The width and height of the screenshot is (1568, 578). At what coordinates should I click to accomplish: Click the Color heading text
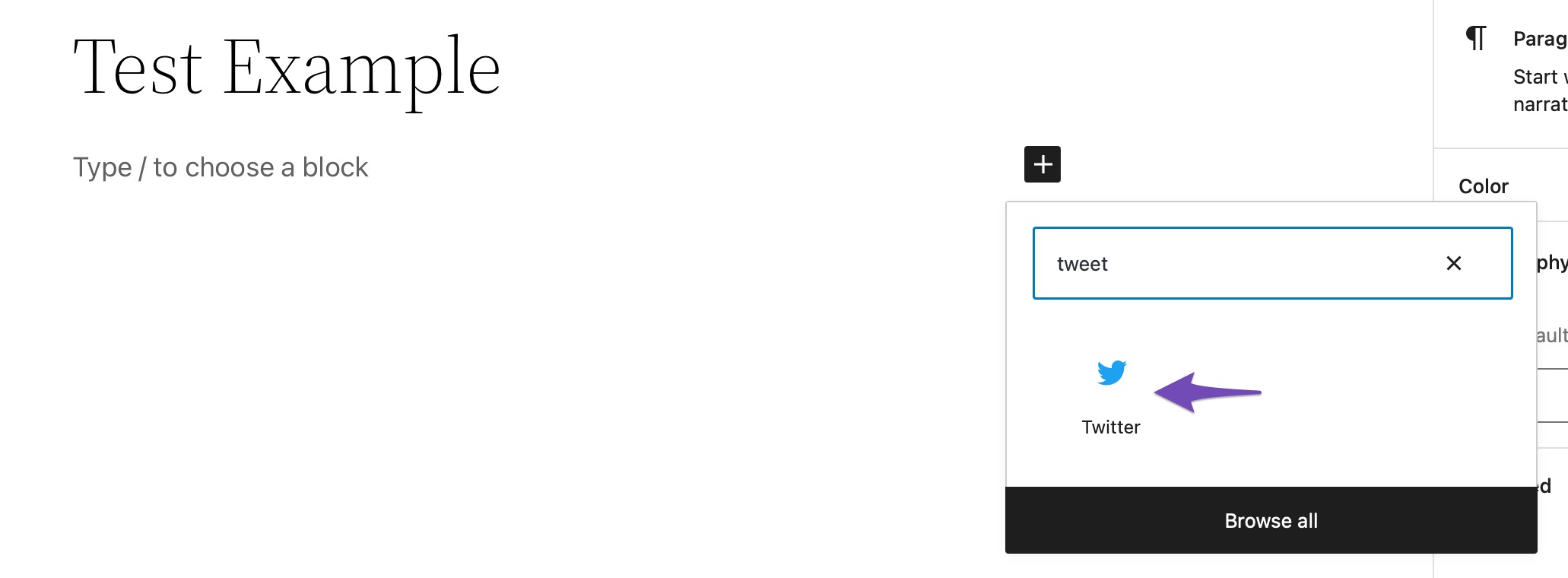[x=1483, y=186]
